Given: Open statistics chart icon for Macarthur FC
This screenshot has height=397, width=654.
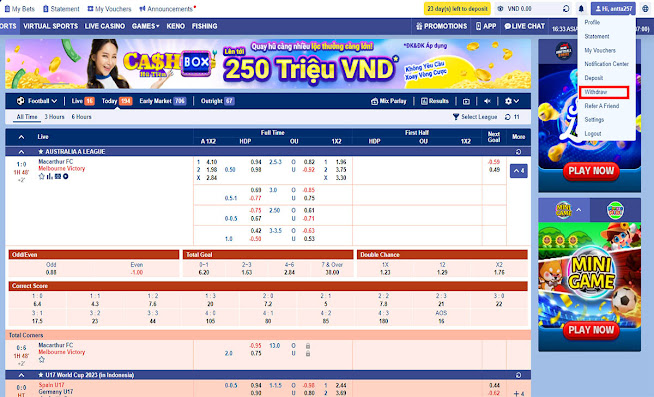Looking at the screenshot, I should click(50, 176).
